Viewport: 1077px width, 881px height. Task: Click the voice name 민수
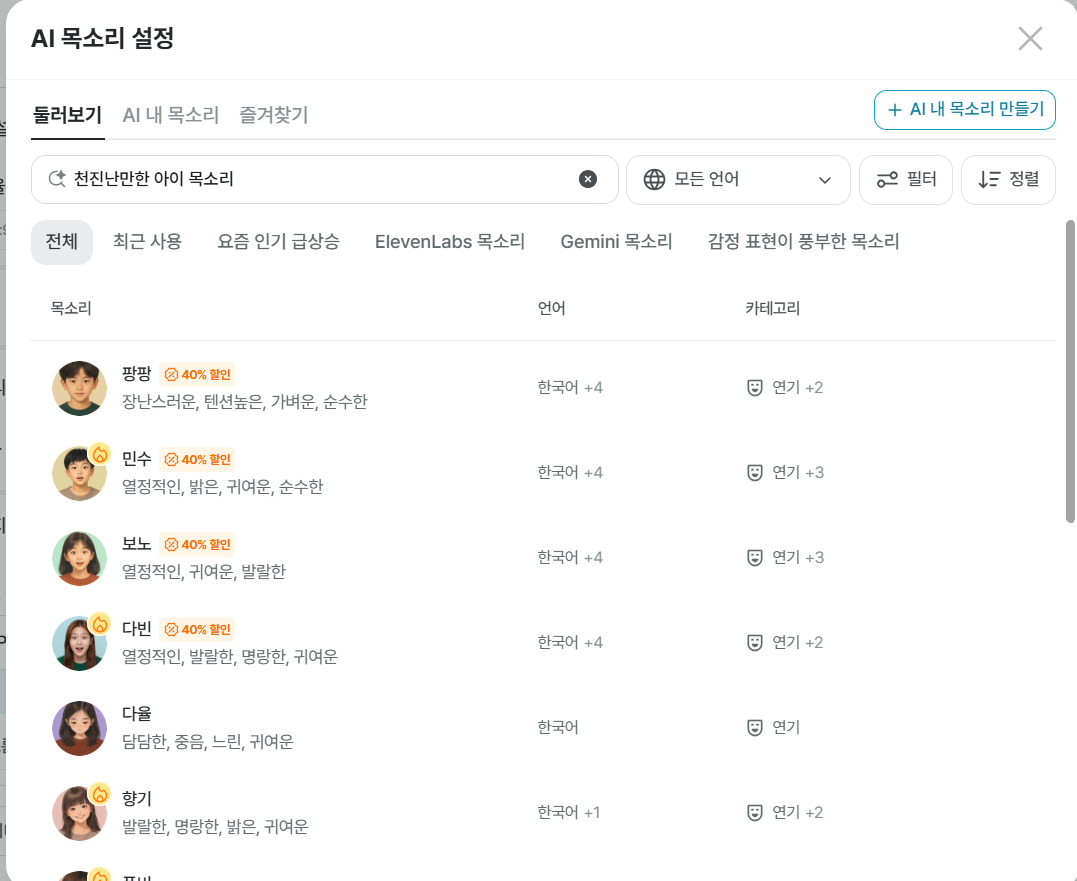[137, 459]
